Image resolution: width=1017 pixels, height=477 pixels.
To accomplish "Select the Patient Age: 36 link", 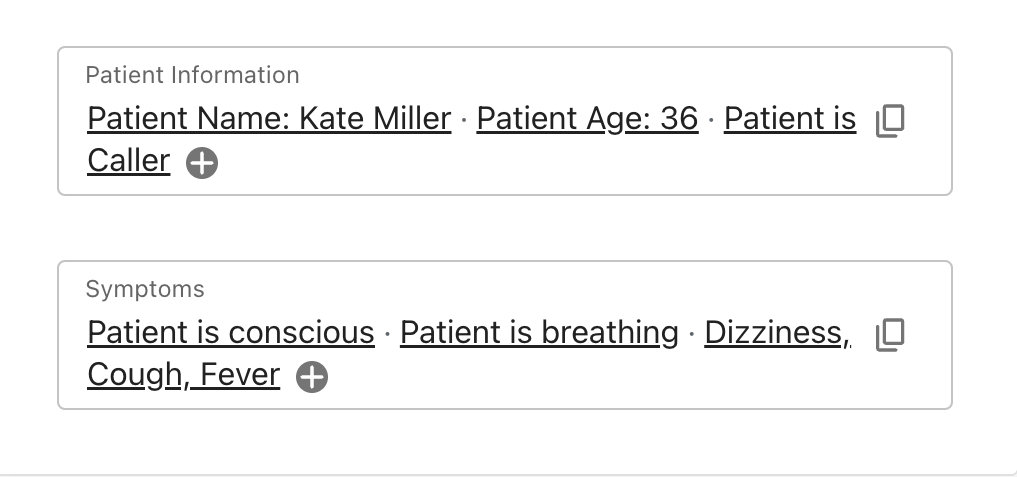I will point(587,119).
